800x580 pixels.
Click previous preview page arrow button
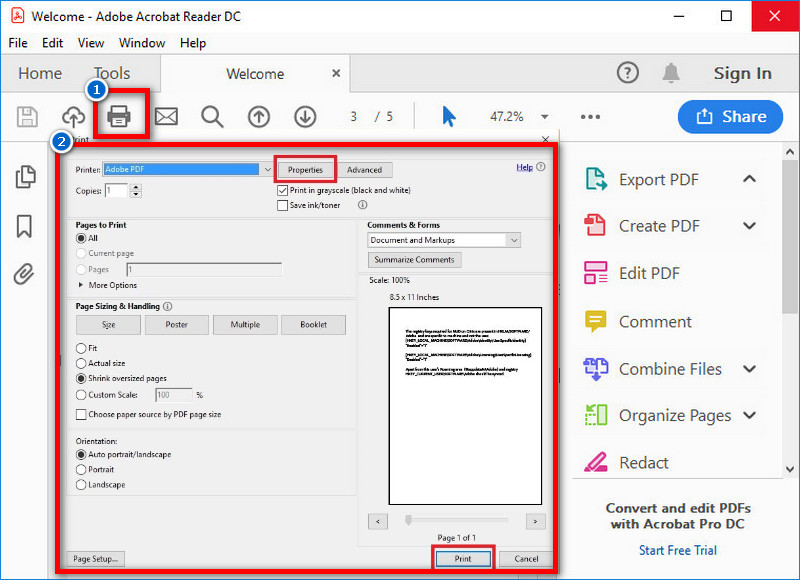[x=378, y=521]
